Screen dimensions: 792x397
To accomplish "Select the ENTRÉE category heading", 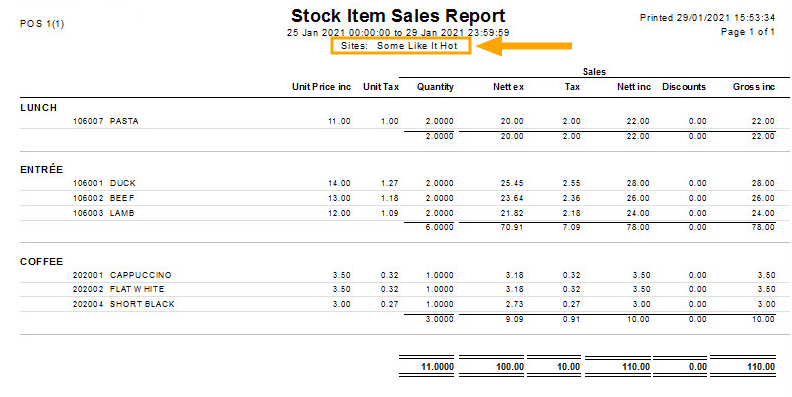I will pos(41,170).
